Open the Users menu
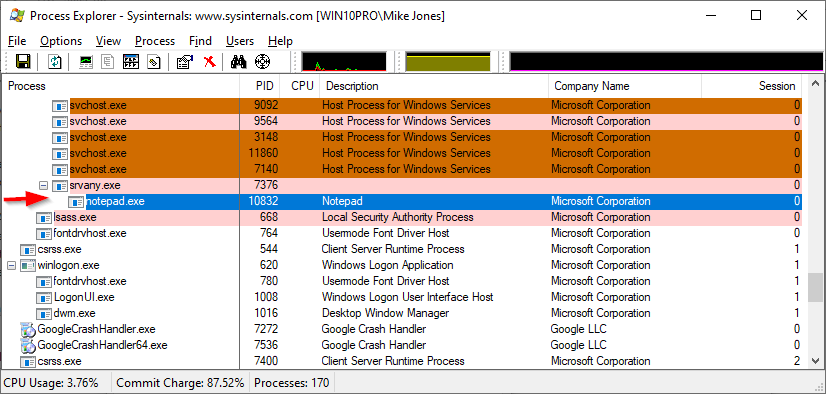Viewport: 826px width, 394px height. (x=240, y=41)
